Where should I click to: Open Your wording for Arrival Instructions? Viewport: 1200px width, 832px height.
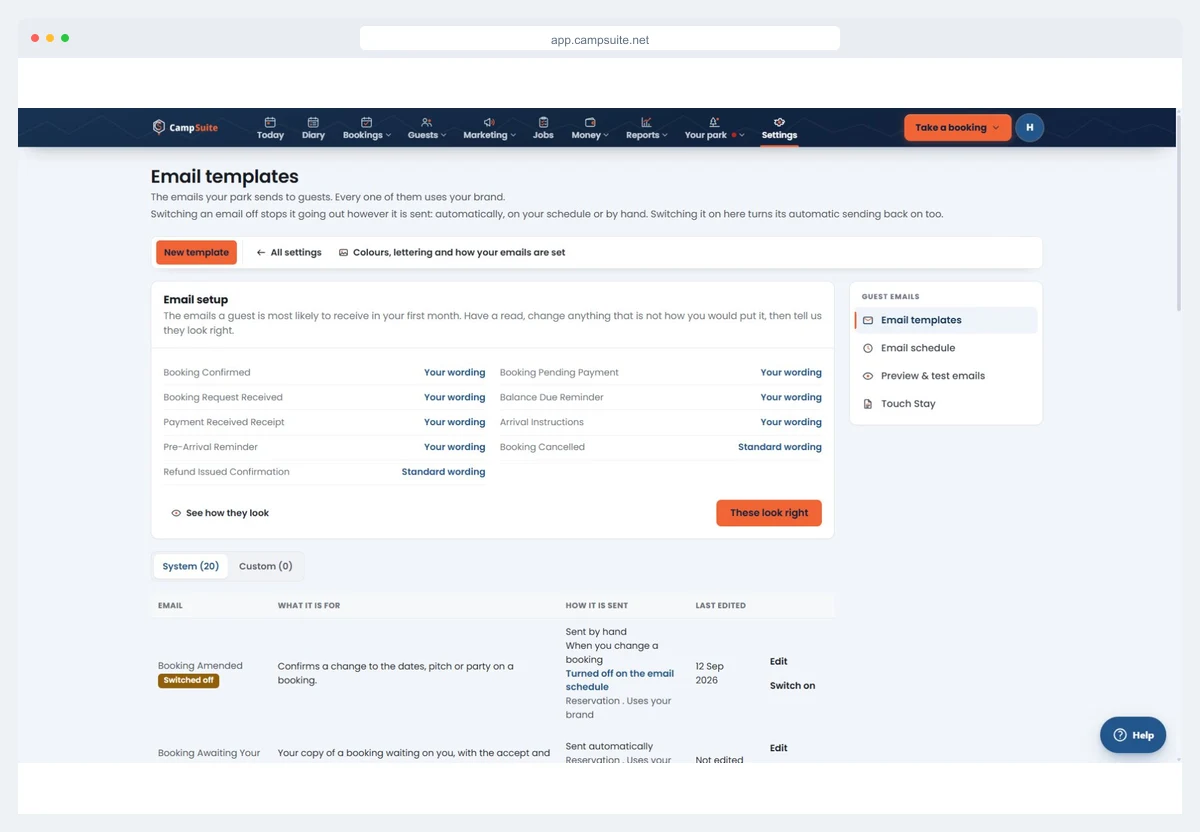791,422
